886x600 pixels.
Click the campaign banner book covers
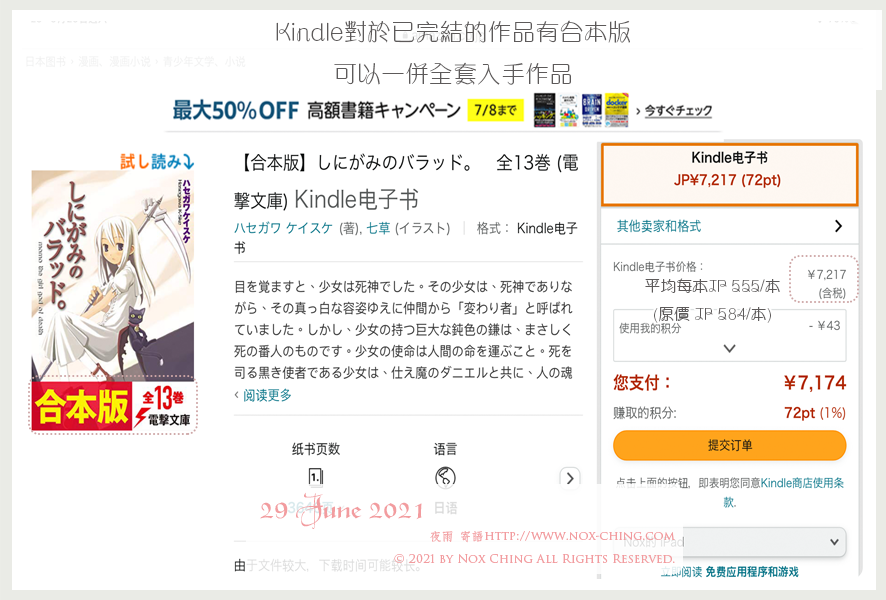(581, 110)
